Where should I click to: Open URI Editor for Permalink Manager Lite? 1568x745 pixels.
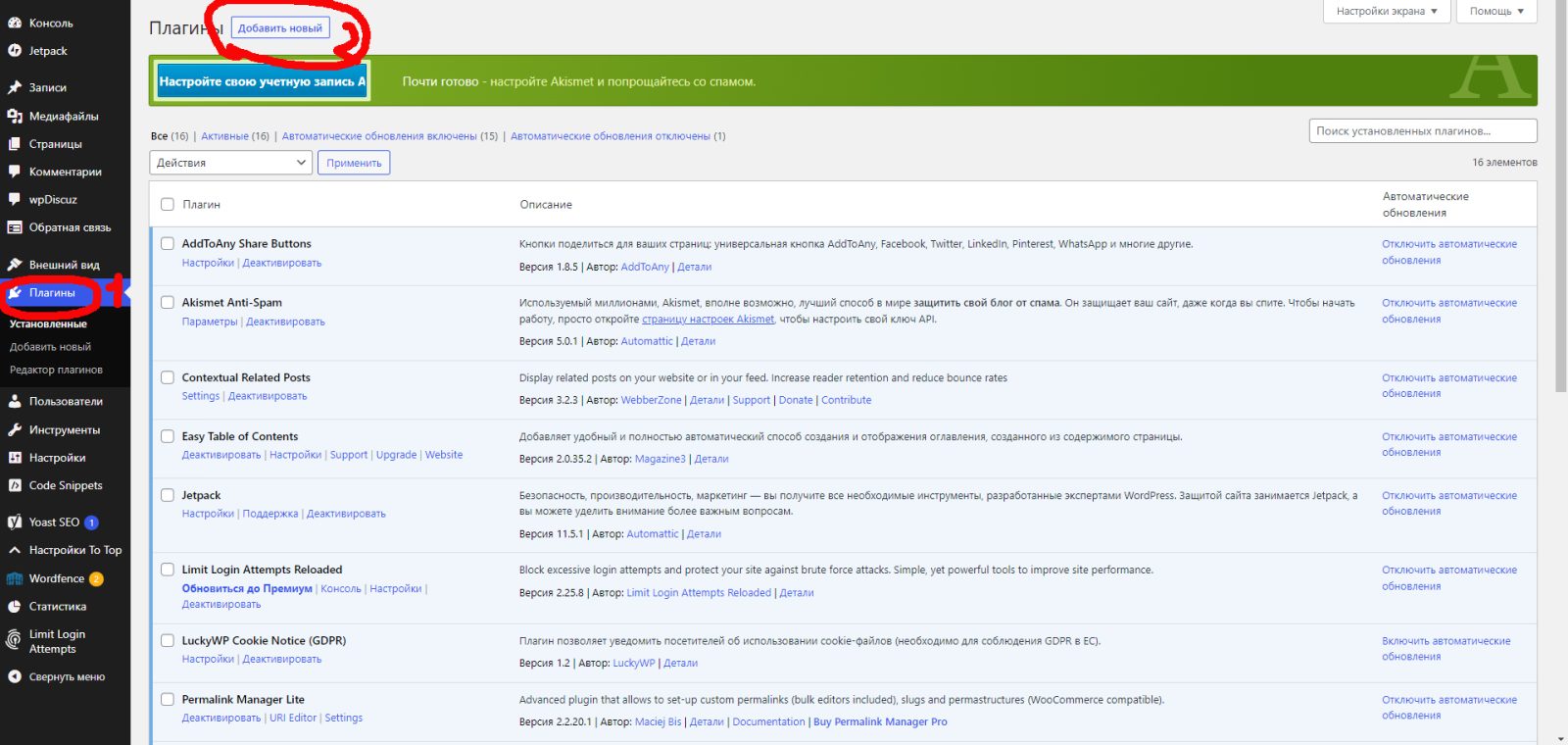point(293,718)
